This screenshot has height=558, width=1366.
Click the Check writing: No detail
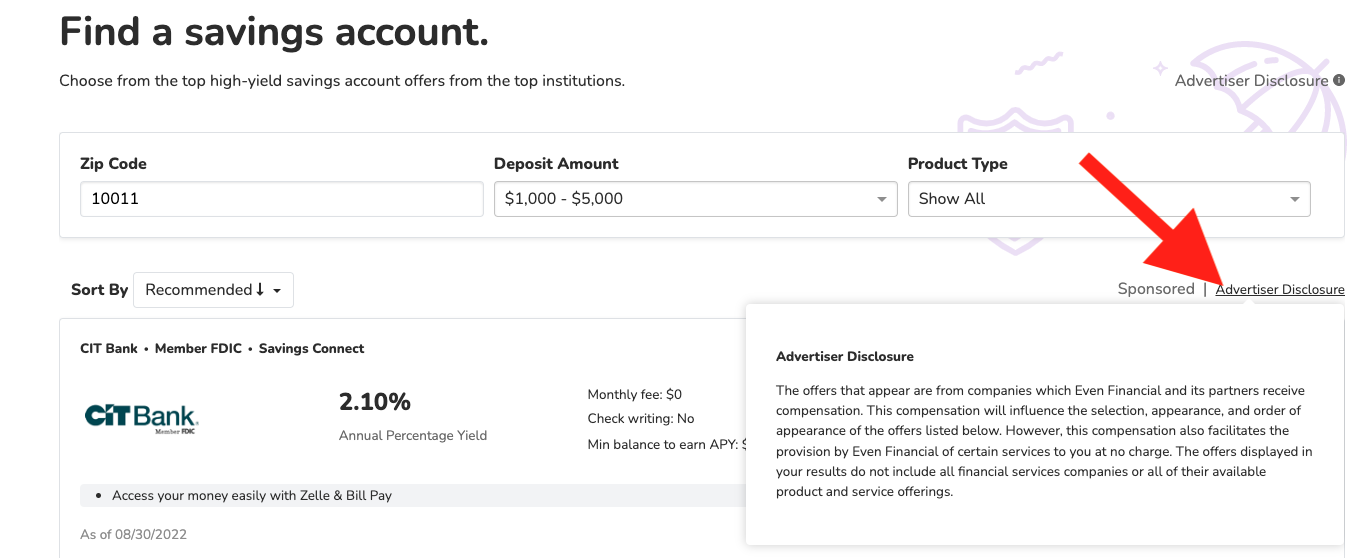pos(640,419)
